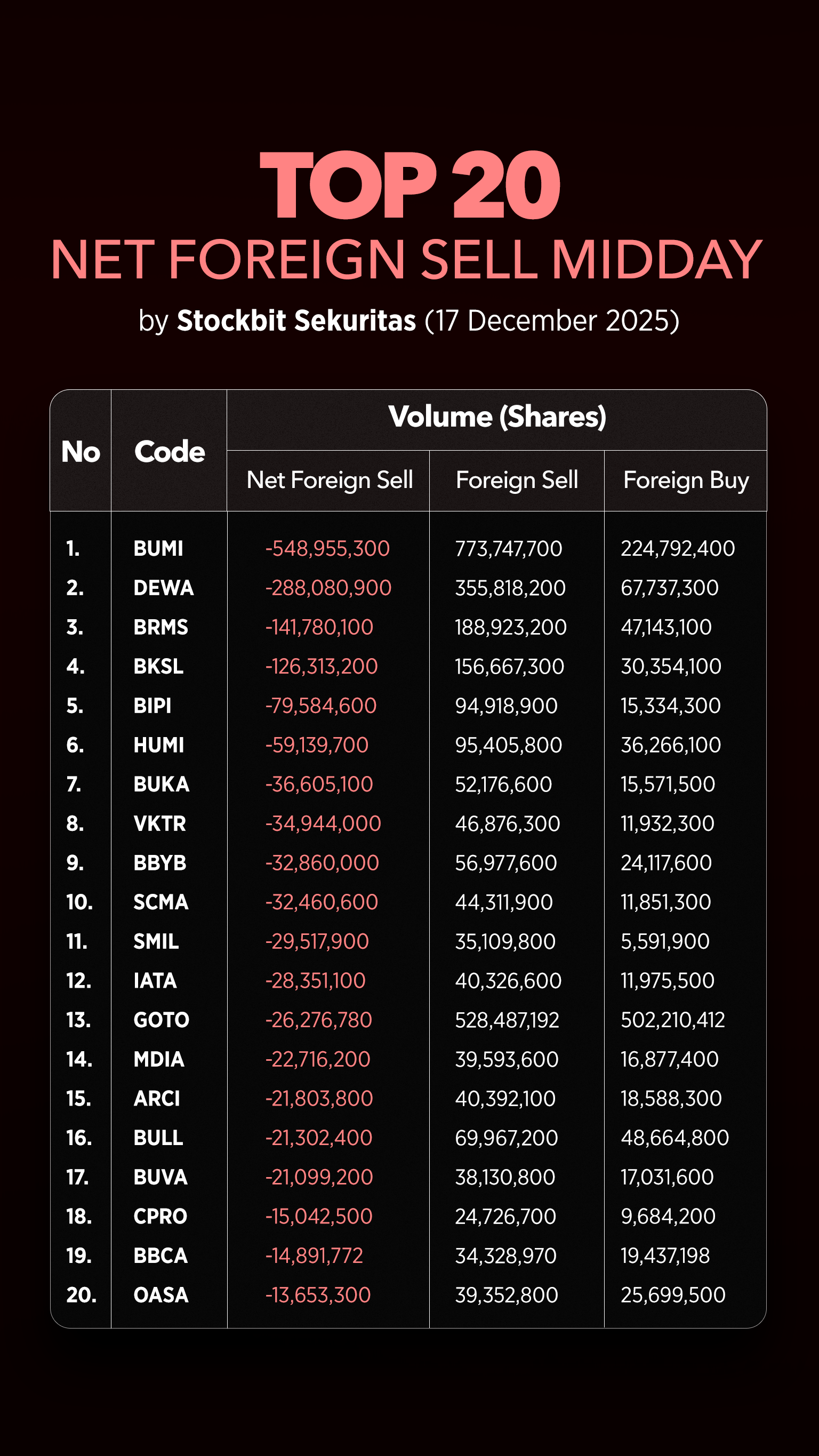Click the Foreign Buy column header

point(686,480)
